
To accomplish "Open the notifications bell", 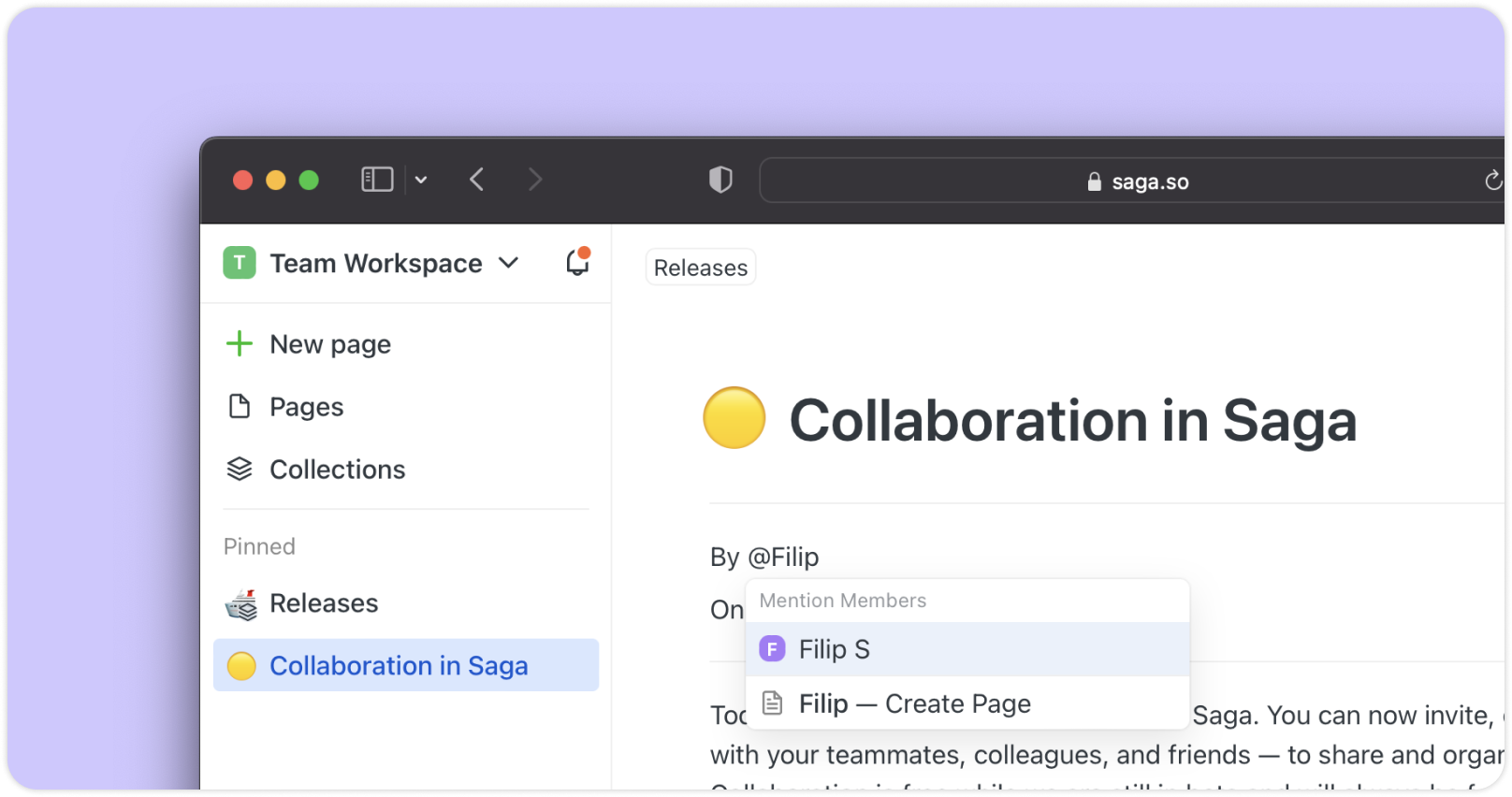I will [577, 263].
